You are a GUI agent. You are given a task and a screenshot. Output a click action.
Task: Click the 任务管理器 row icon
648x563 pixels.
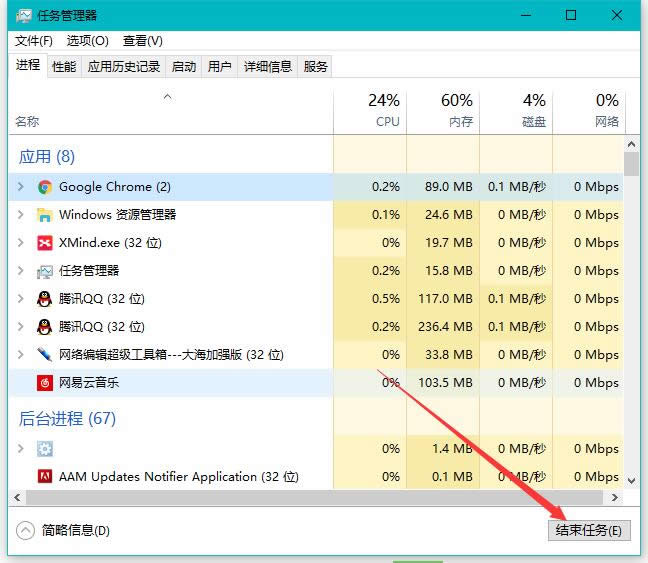click(45, 271)
